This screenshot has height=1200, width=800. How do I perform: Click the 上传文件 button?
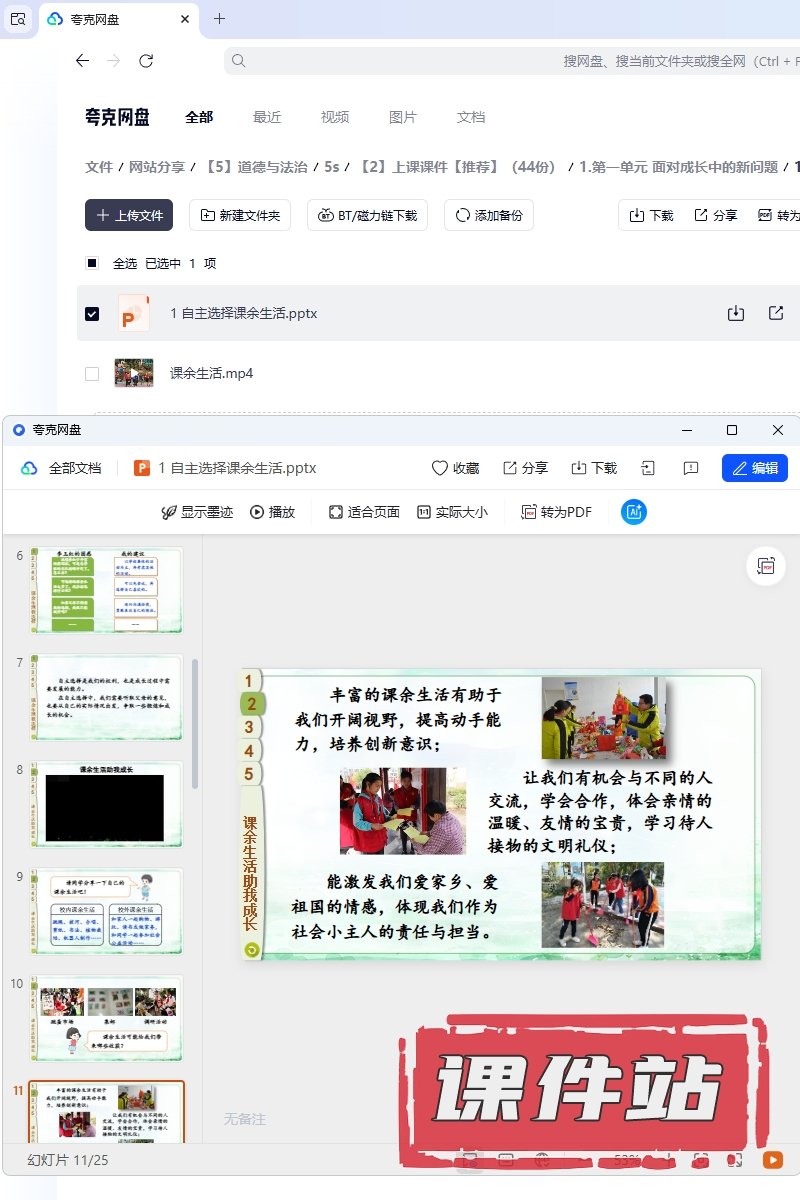pos(129,215)
